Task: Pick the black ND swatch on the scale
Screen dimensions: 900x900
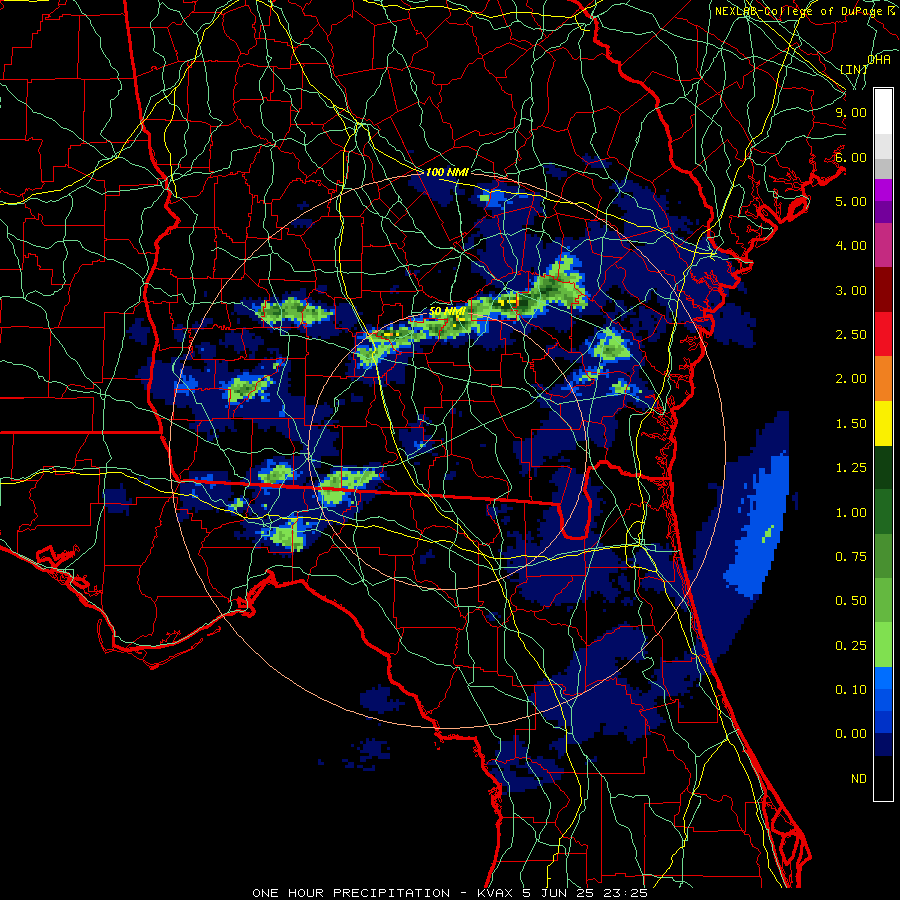Action: 883,778
